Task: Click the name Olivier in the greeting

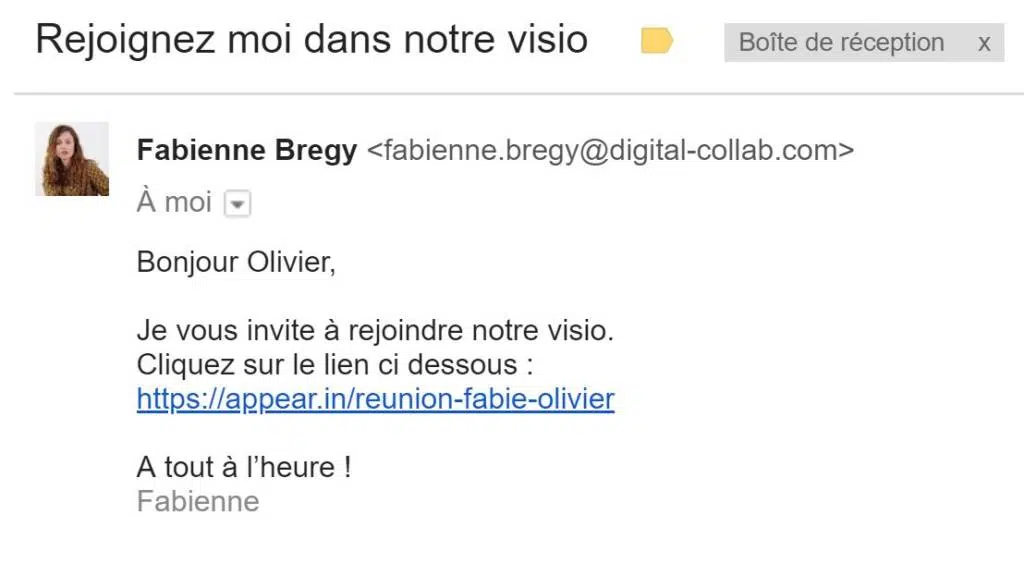Action: point(291,263)
